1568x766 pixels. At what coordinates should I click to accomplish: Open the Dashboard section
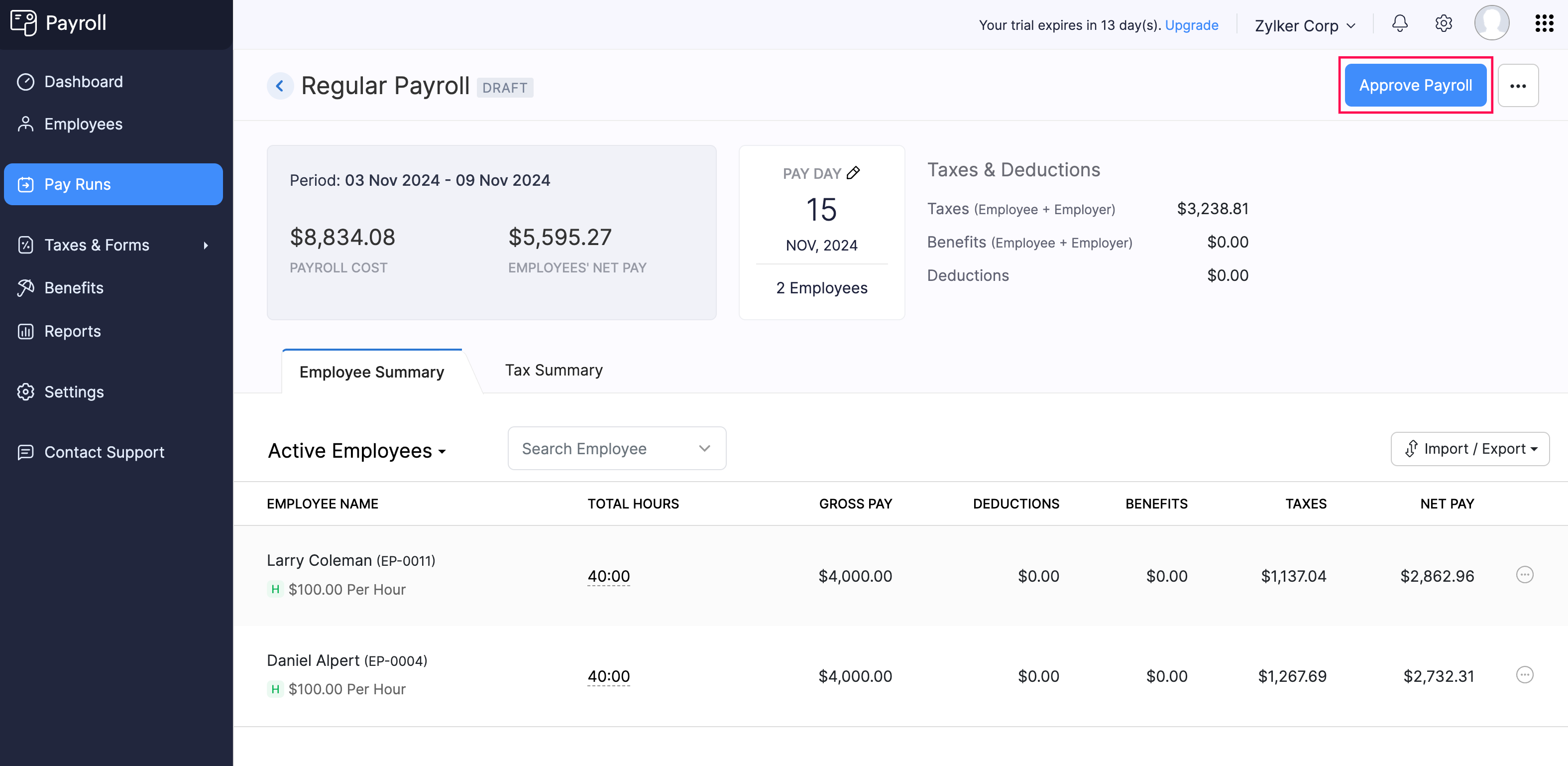point(83,81)
